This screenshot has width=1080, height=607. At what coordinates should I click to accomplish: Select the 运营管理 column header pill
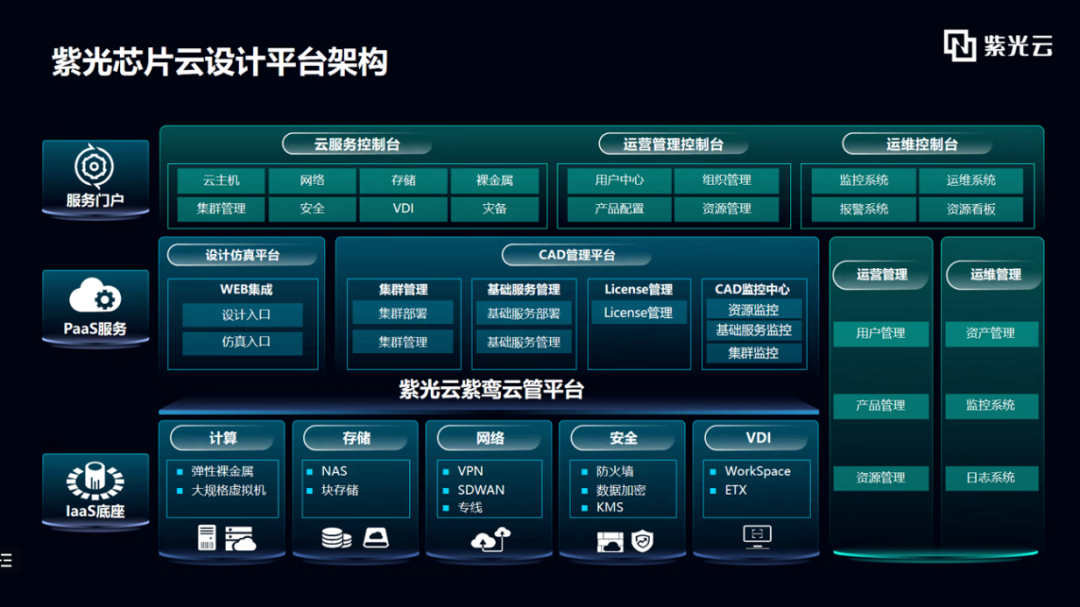(881, 275)
